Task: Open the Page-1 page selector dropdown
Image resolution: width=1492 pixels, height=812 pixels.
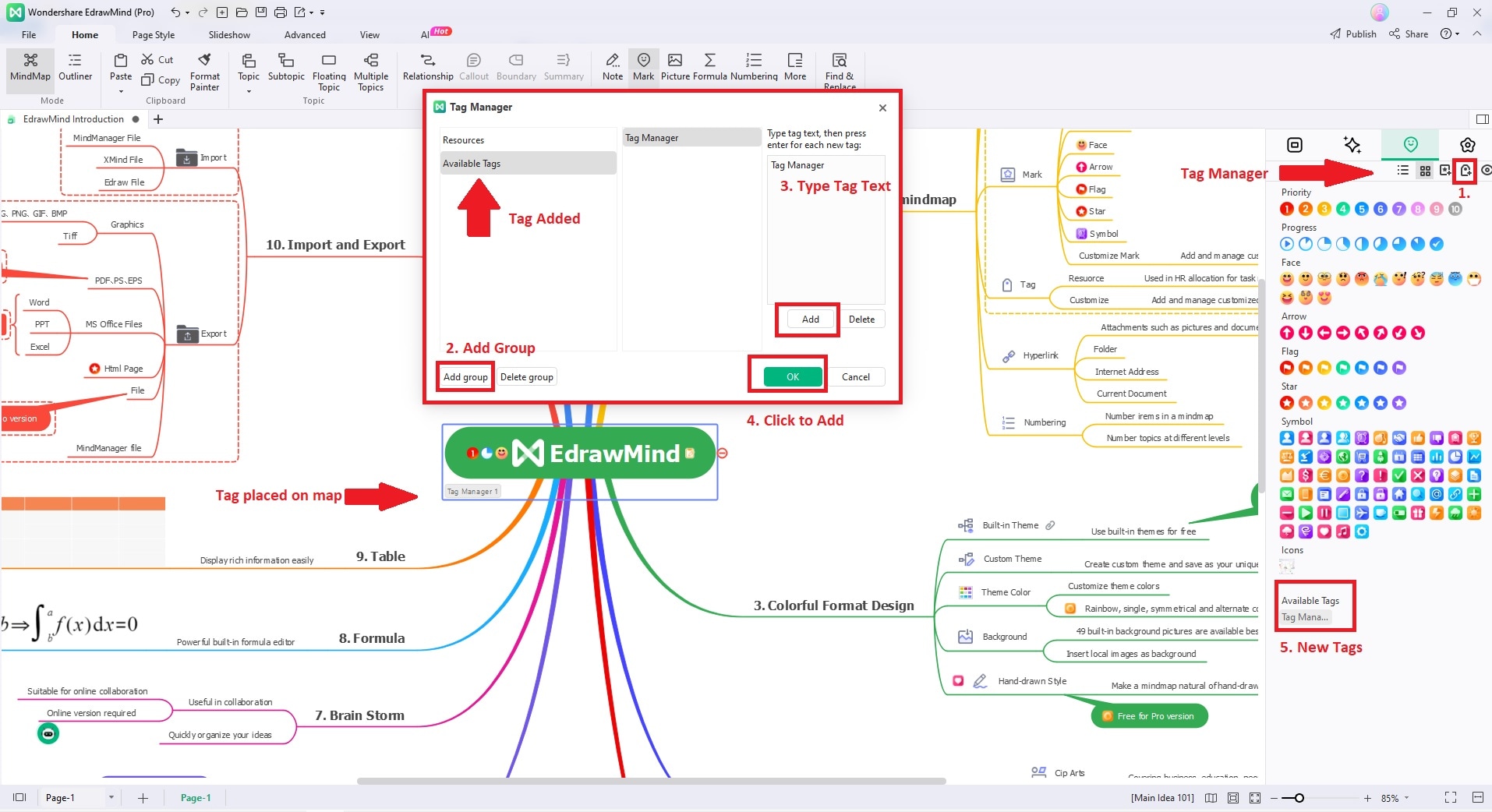Action: [111, 797]
